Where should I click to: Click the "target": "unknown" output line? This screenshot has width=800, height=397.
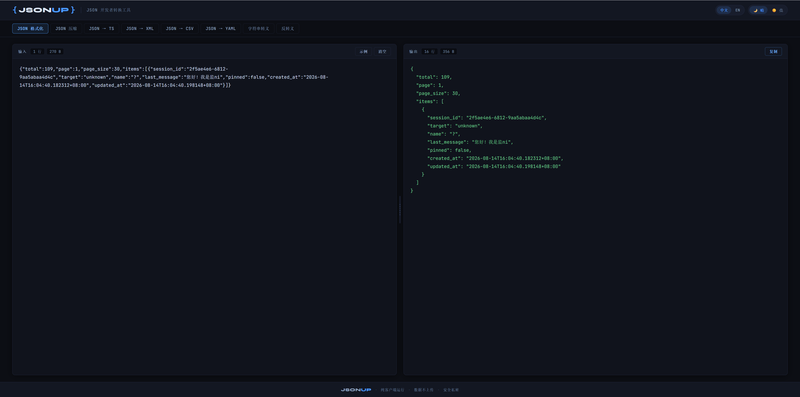coord(455,126)
